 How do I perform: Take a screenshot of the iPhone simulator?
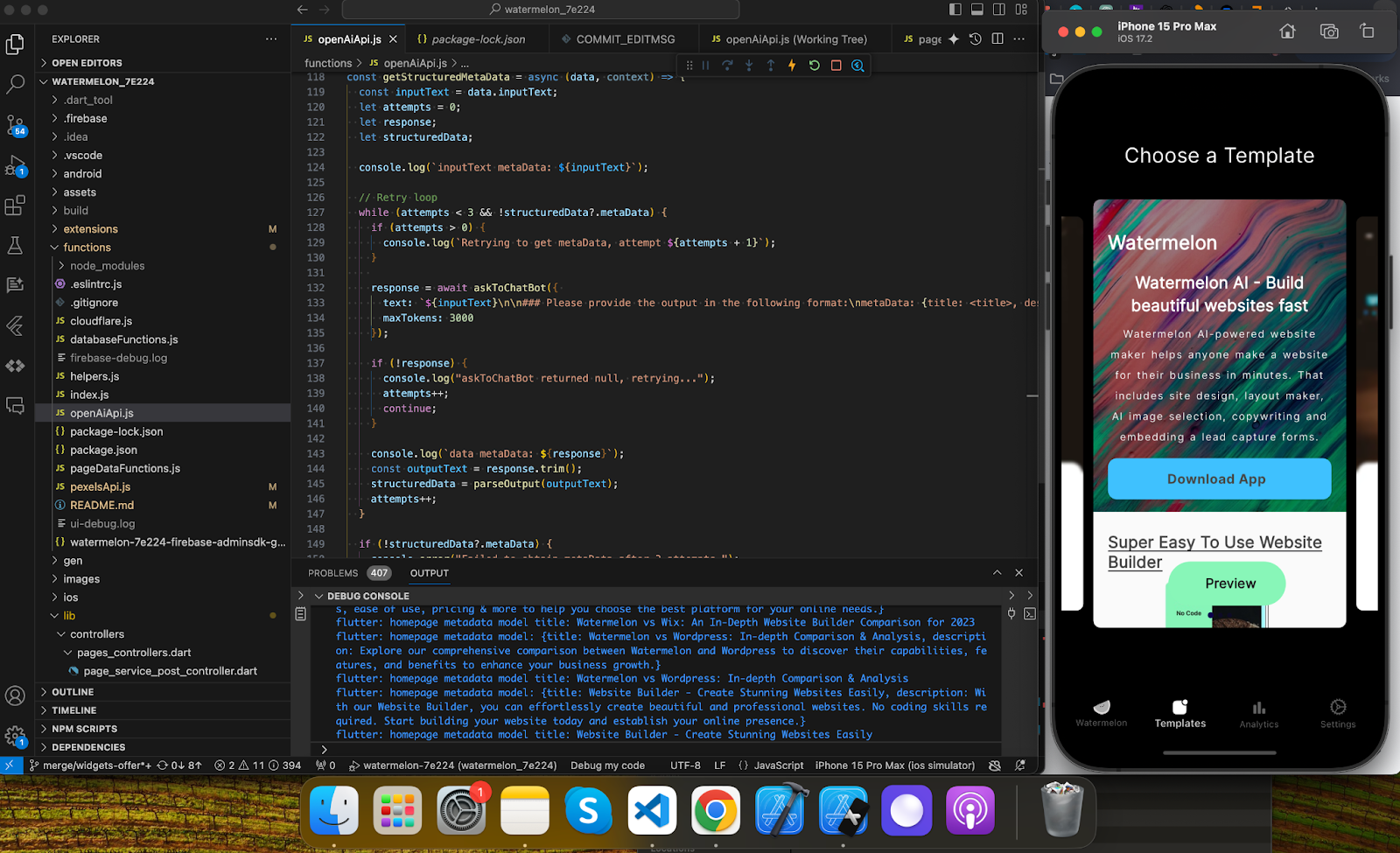click(x=1329, y=31)
